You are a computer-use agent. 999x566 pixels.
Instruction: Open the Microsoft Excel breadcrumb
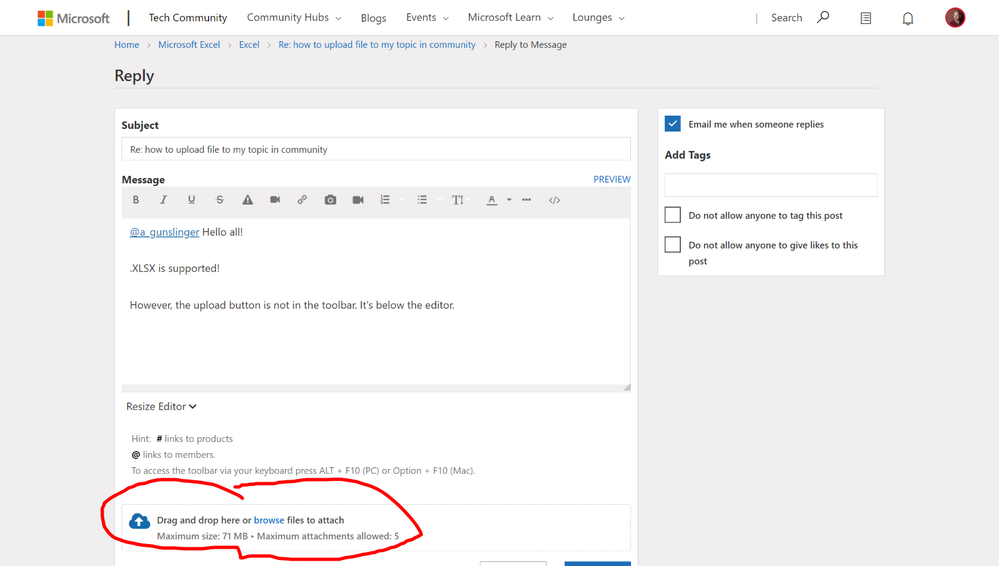coord(189,45)
